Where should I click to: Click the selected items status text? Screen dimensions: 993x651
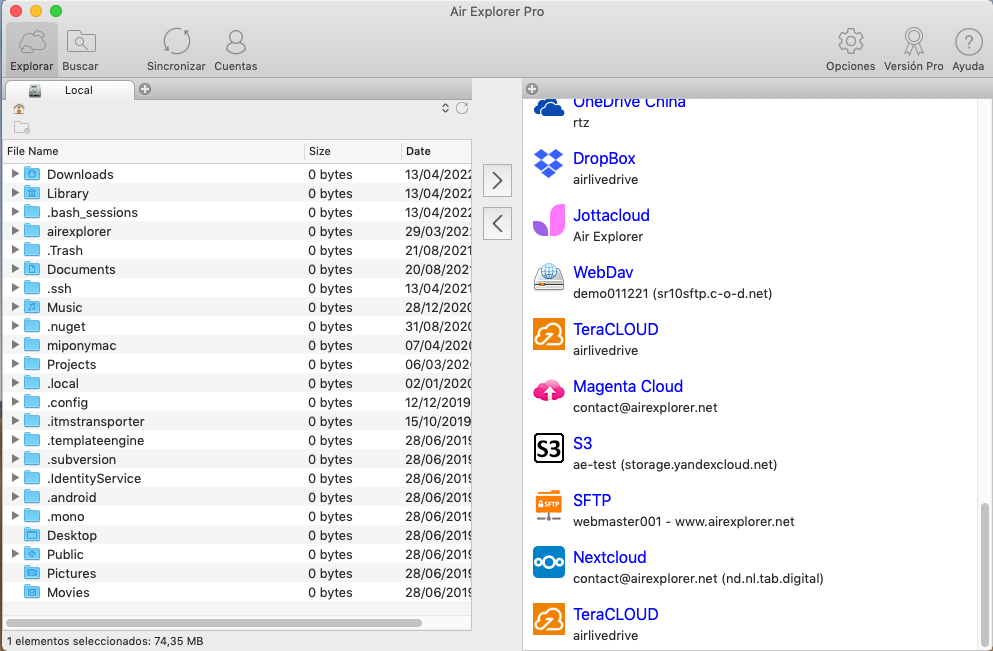pyautogui.click(x=105, y=642)
